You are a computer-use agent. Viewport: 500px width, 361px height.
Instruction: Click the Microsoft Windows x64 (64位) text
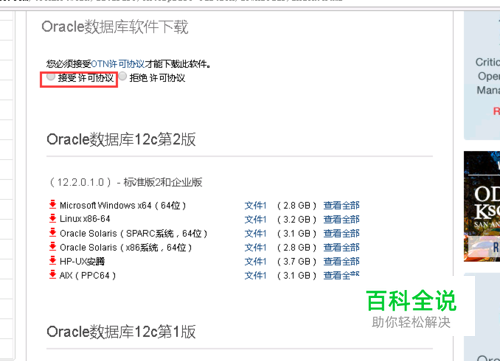click(x=123, y=205)
